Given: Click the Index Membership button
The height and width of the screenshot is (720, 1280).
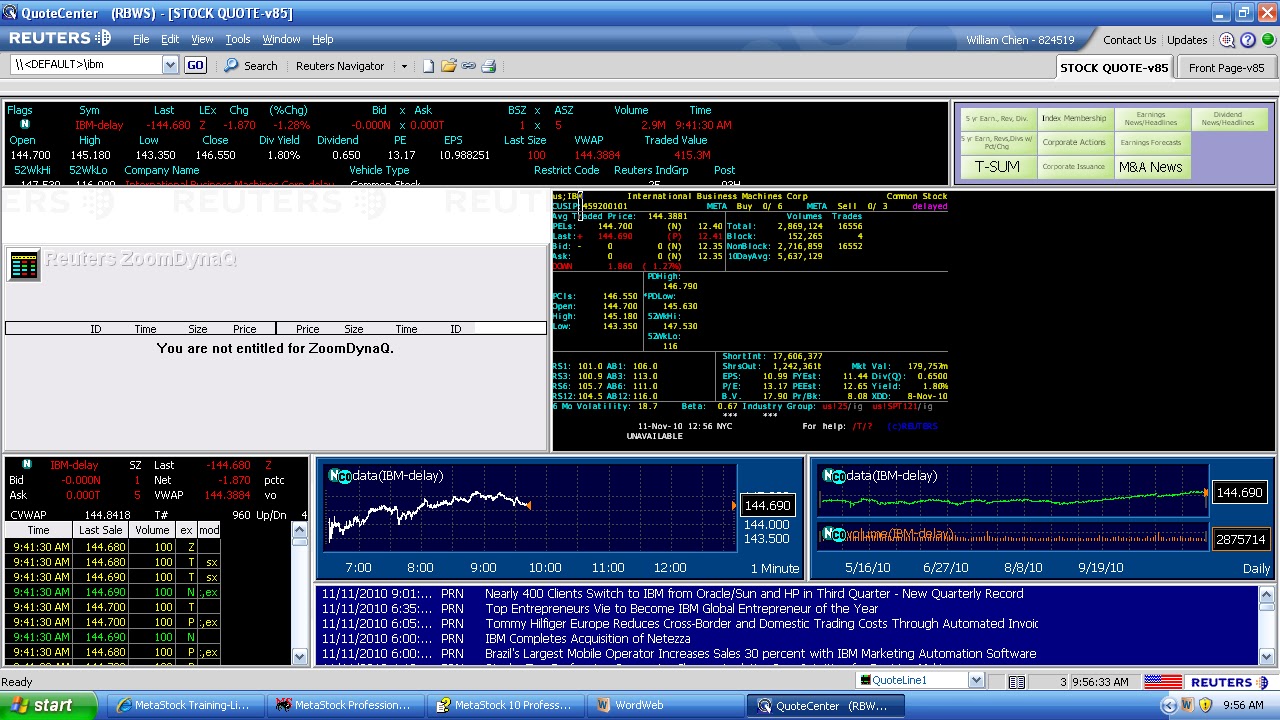Looking at the screenshot, I should coord(1074,118).
